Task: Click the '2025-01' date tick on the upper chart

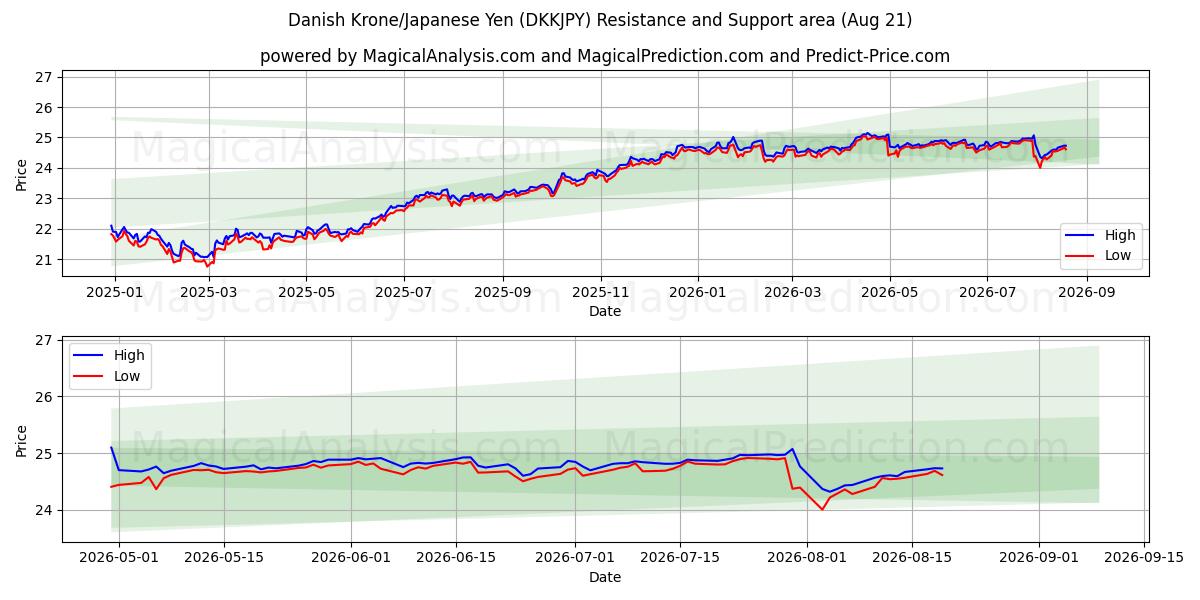Action: pyautogui.click(x=115, y=292)
